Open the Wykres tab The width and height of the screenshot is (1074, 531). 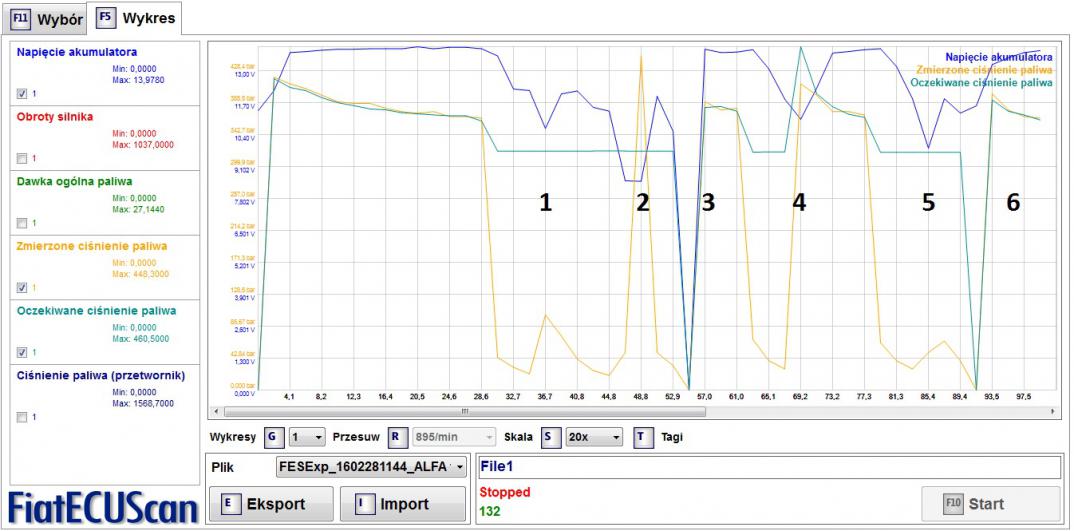[x=136, y=18]
